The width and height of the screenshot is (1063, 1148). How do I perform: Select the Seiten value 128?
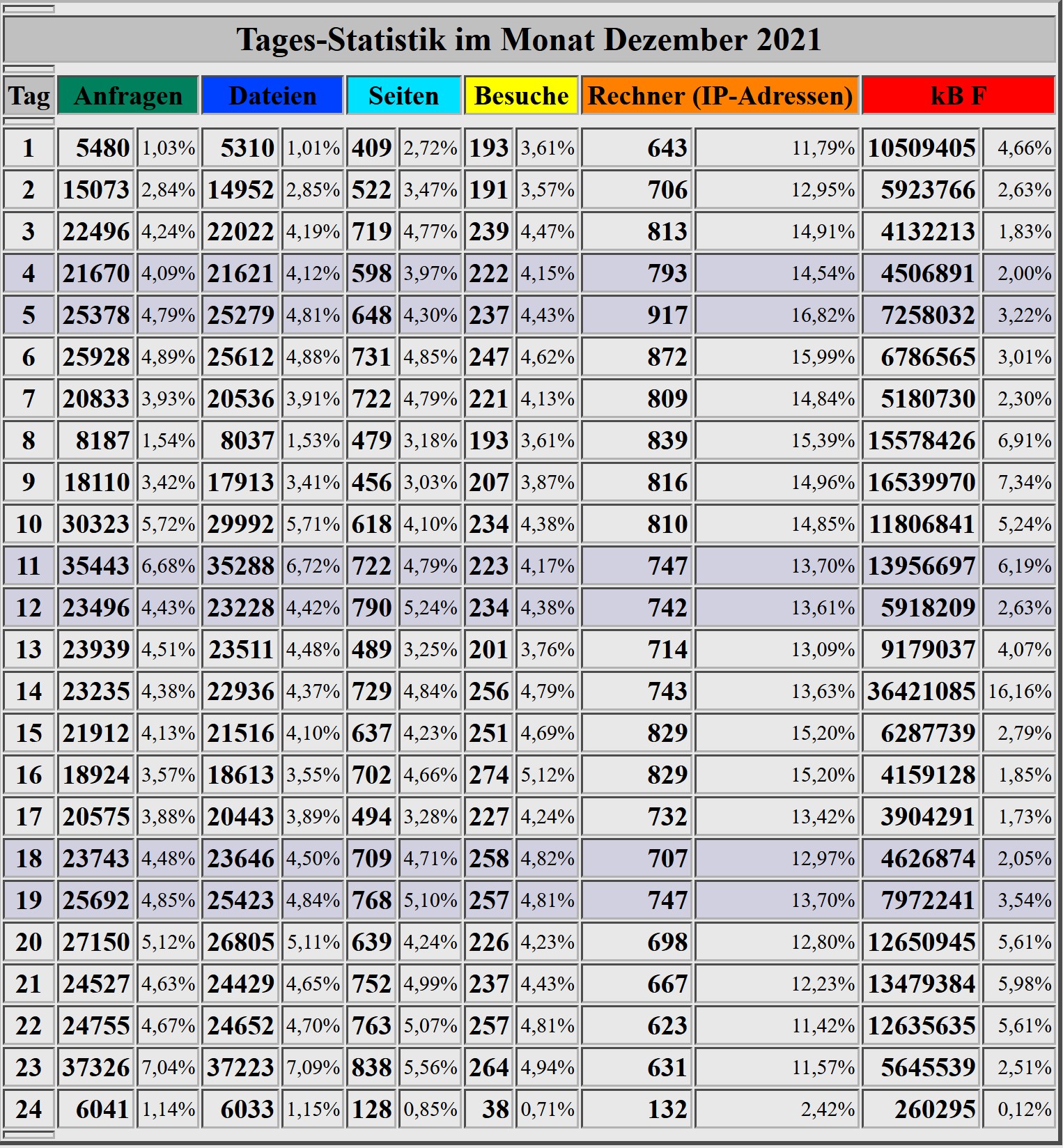click(x=372, y=1109)
